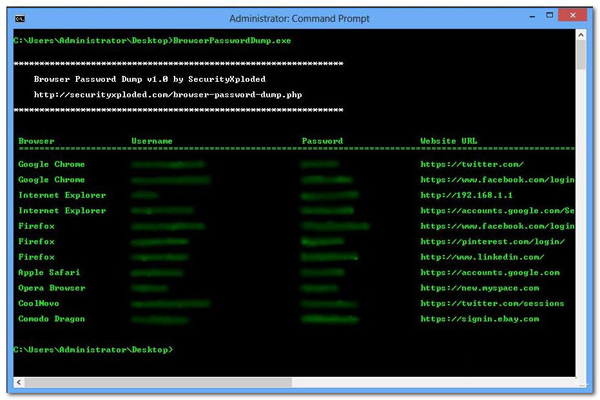This screenshot has height=400, width=600.
Task: Click the Firefox facebook.com/login URL
Action: coord(497,226)
